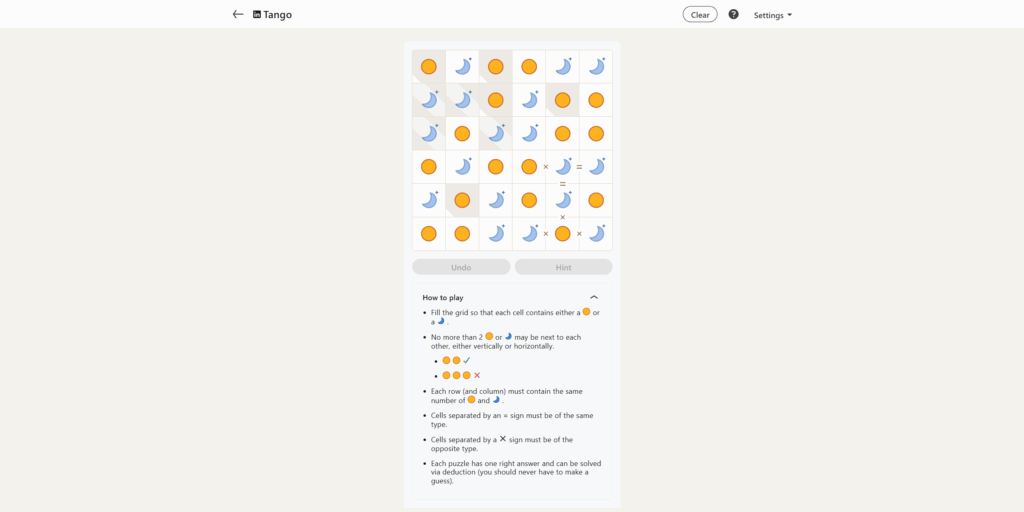
Task: Click the moon in the bottom-right grid cell
Action: pyautogui.click(x=596, y=234)
